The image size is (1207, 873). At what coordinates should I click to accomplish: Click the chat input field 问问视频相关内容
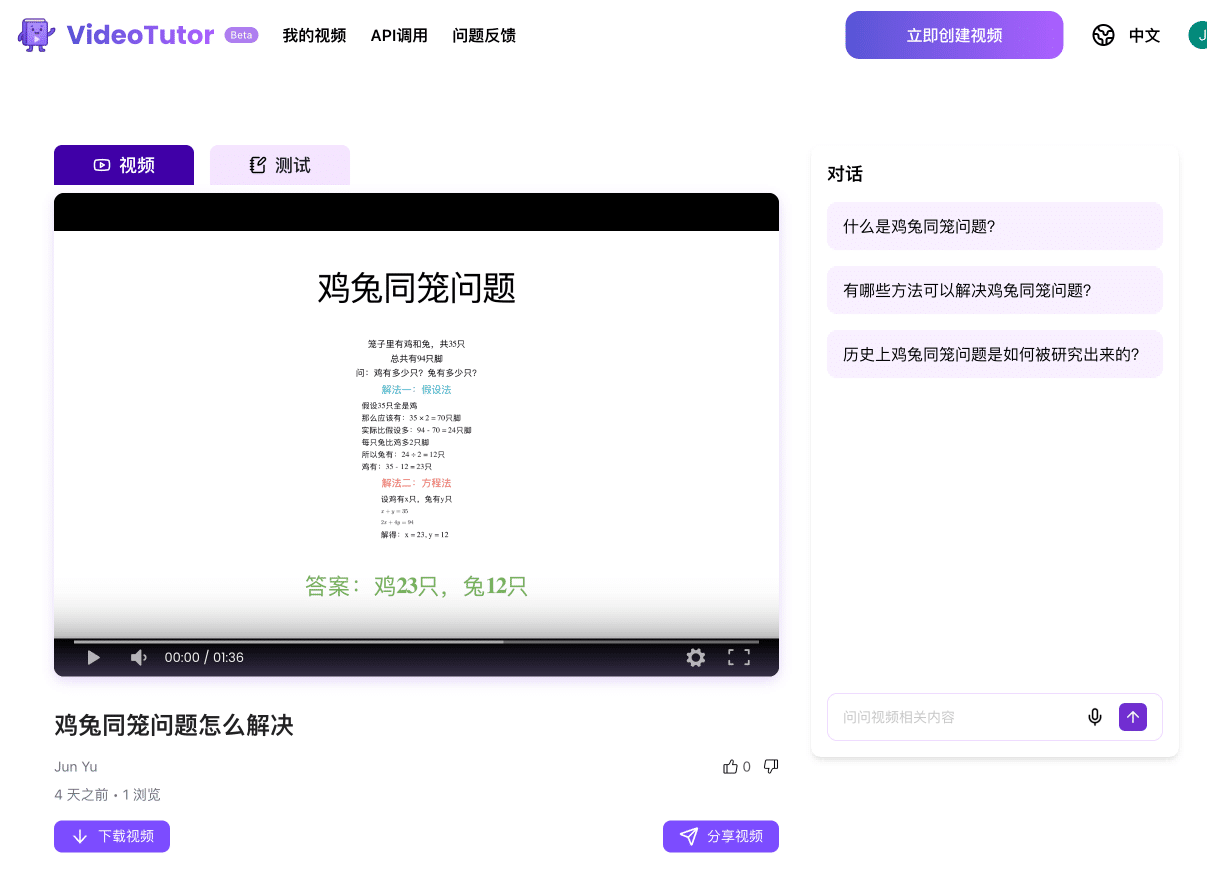coord(950,717)
